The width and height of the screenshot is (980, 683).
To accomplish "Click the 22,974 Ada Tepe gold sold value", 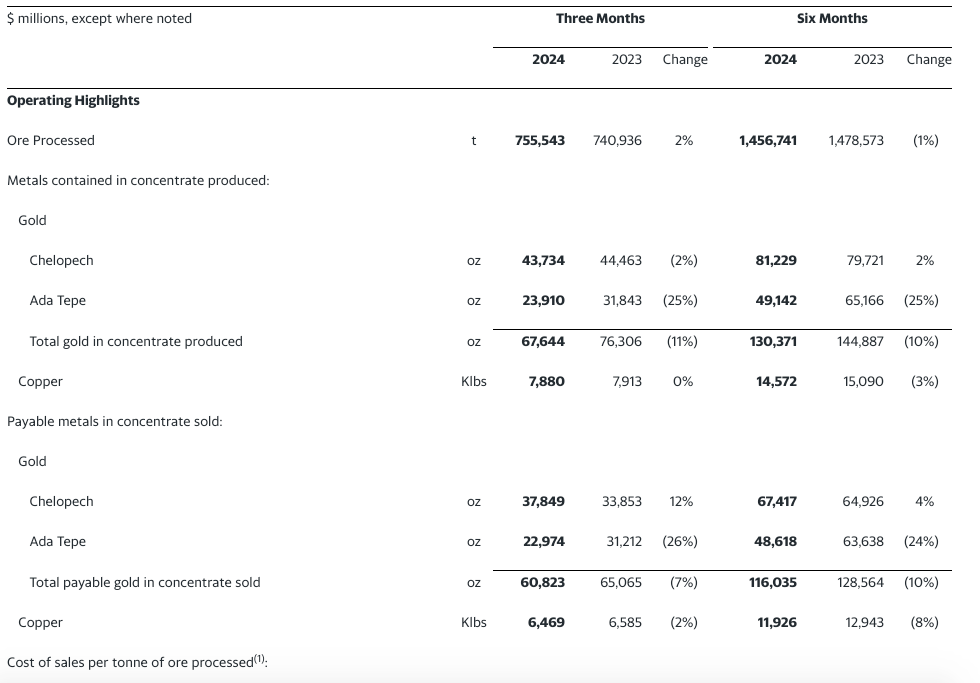I will pos(543,541).
